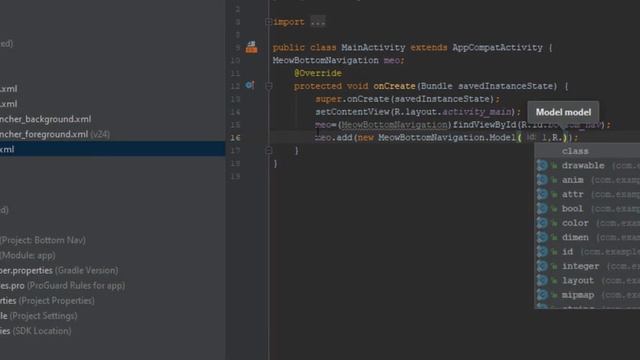Viewport: 640px width, 360px height.
Task: Choose the 'id' completion suggestion
Action: tap(587, 251)
